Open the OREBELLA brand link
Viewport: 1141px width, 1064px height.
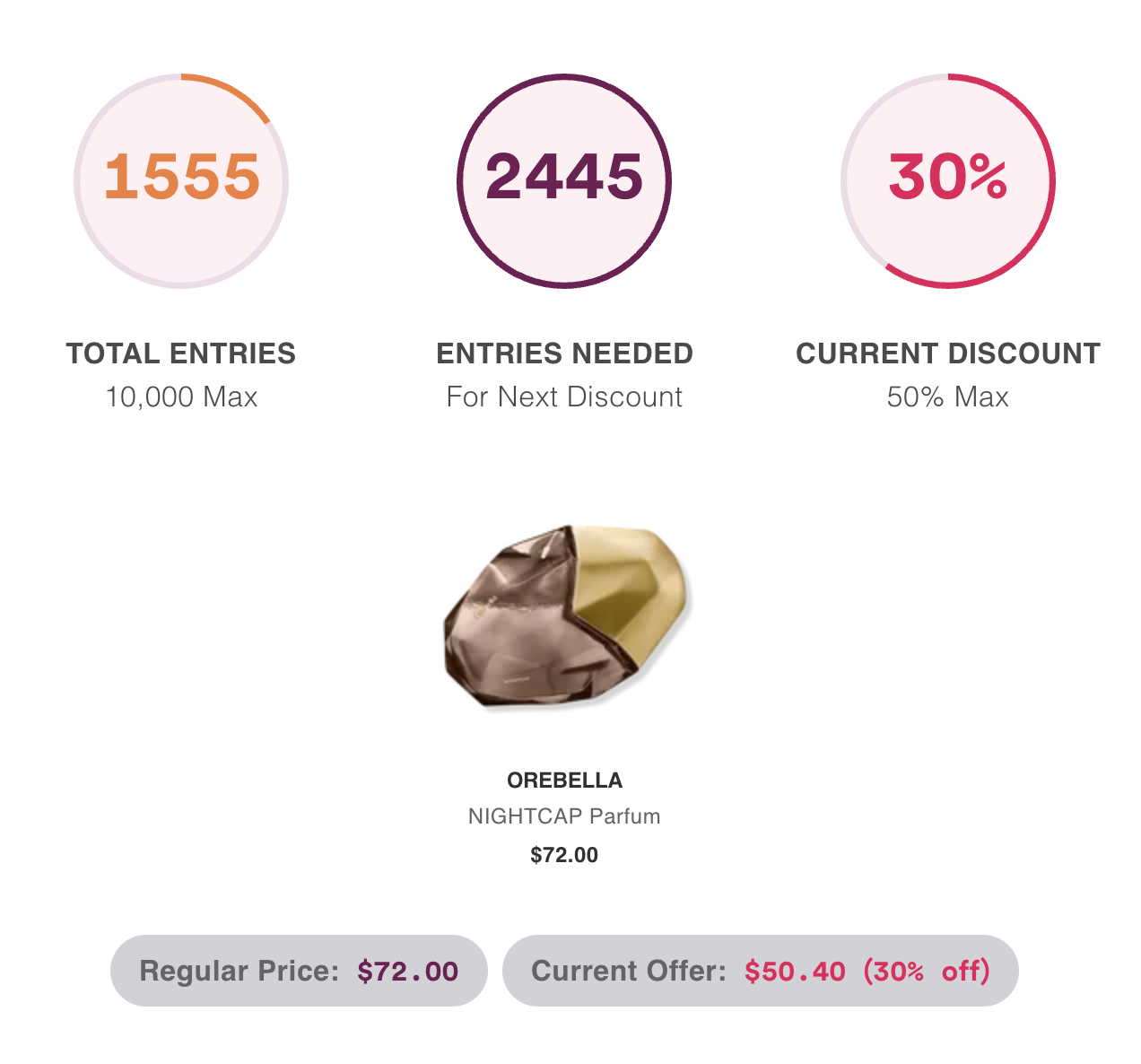564,781
